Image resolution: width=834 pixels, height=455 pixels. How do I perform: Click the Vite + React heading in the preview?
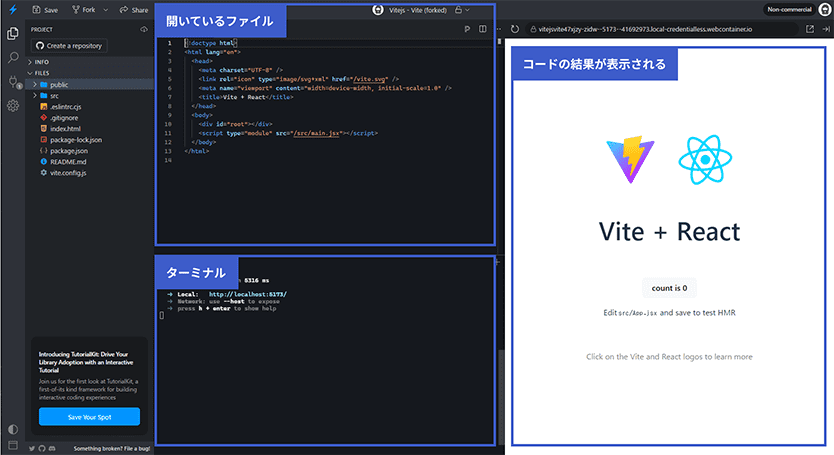669,231
